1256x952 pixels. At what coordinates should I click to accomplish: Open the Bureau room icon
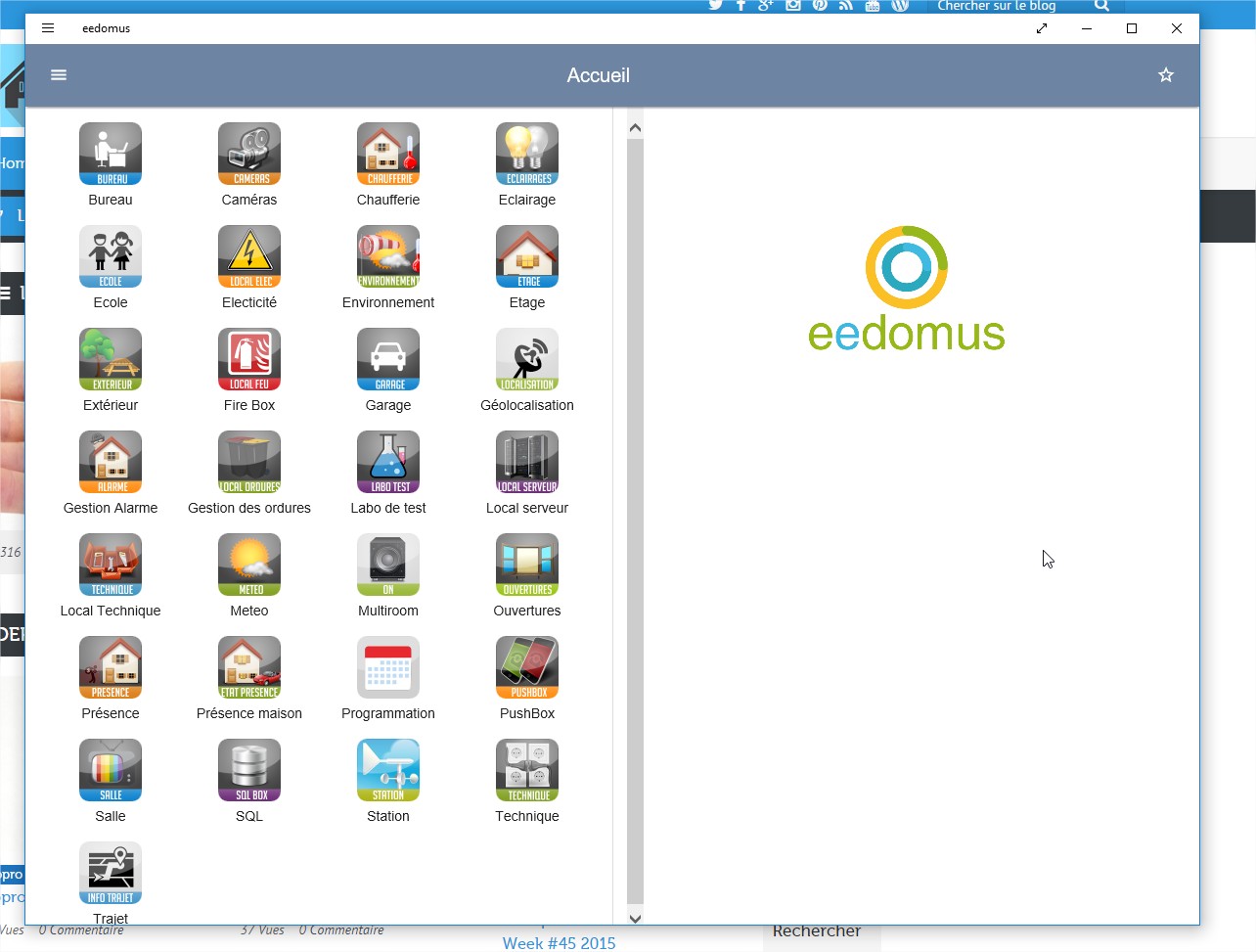coord(111,154)
